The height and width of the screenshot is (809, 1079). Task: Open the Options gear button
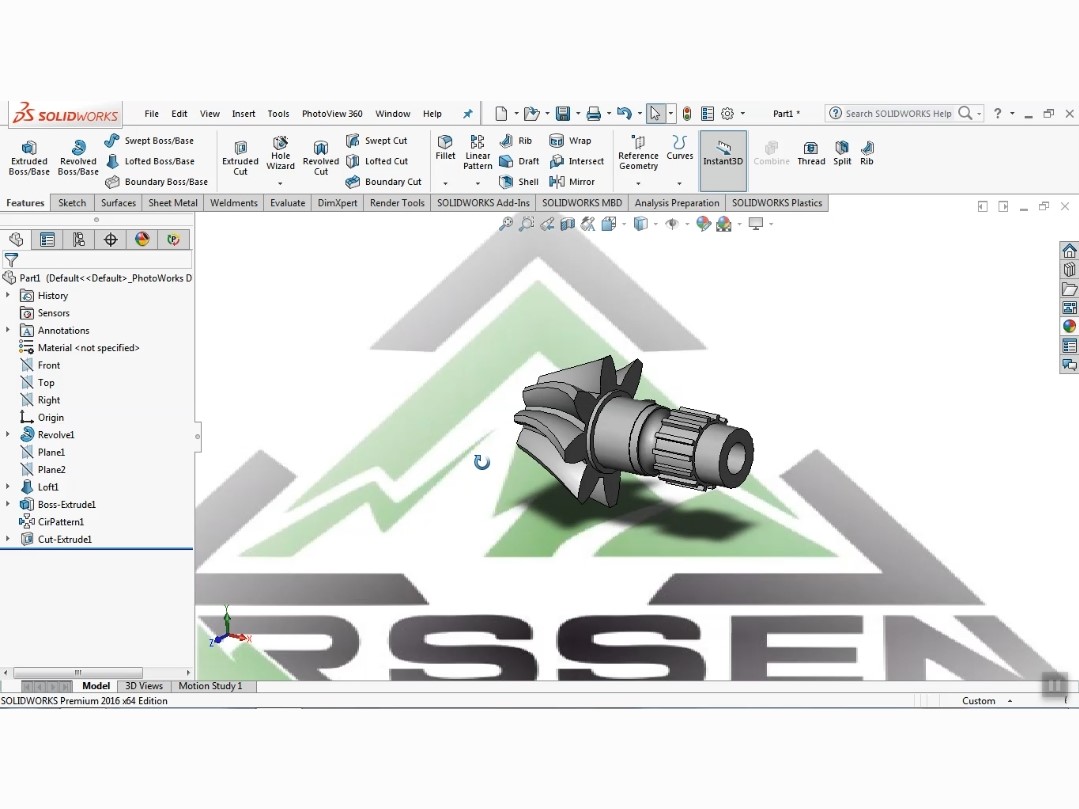pyautogui.click(x=727, y=114)
